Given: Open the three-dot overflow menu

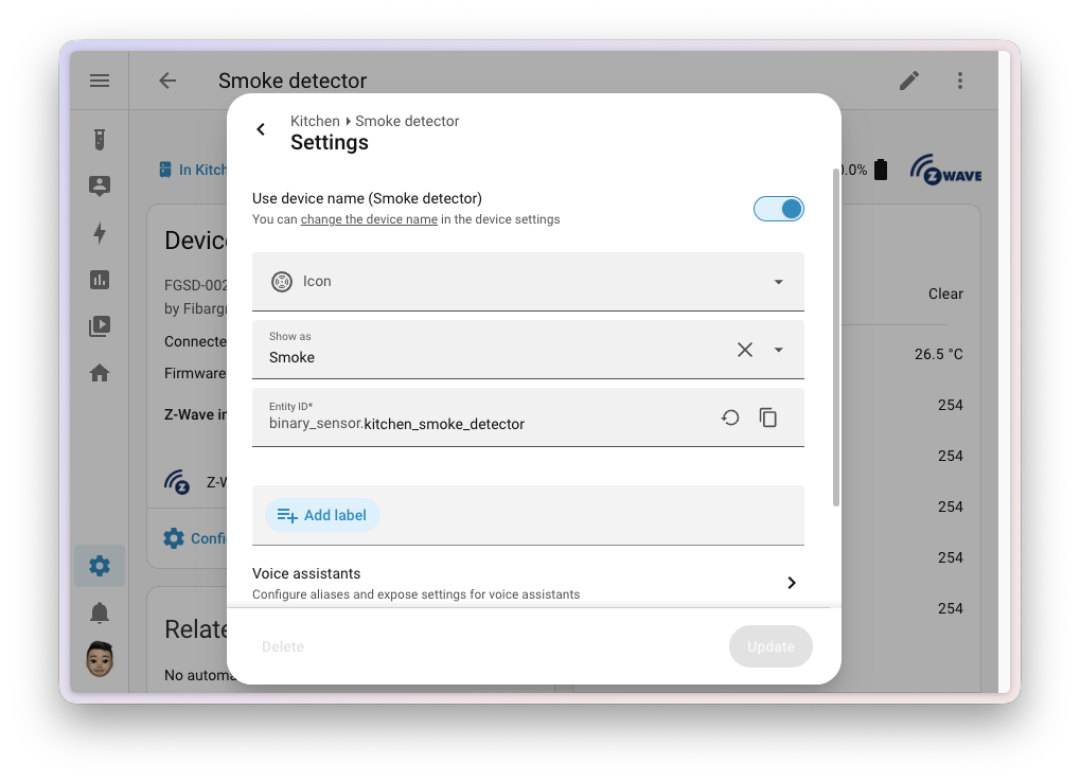Looking at the screenshot, I should pyautogui.click(x=959, y=81).
